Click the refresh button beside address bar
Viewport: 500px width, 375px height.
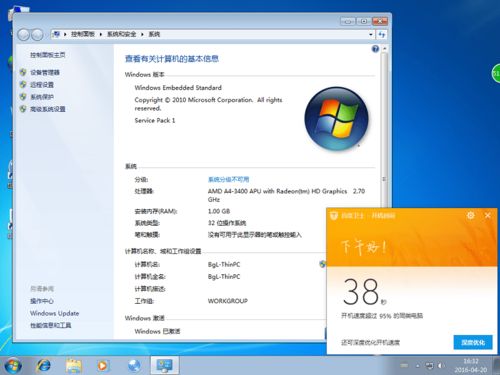tap(382, 34)
